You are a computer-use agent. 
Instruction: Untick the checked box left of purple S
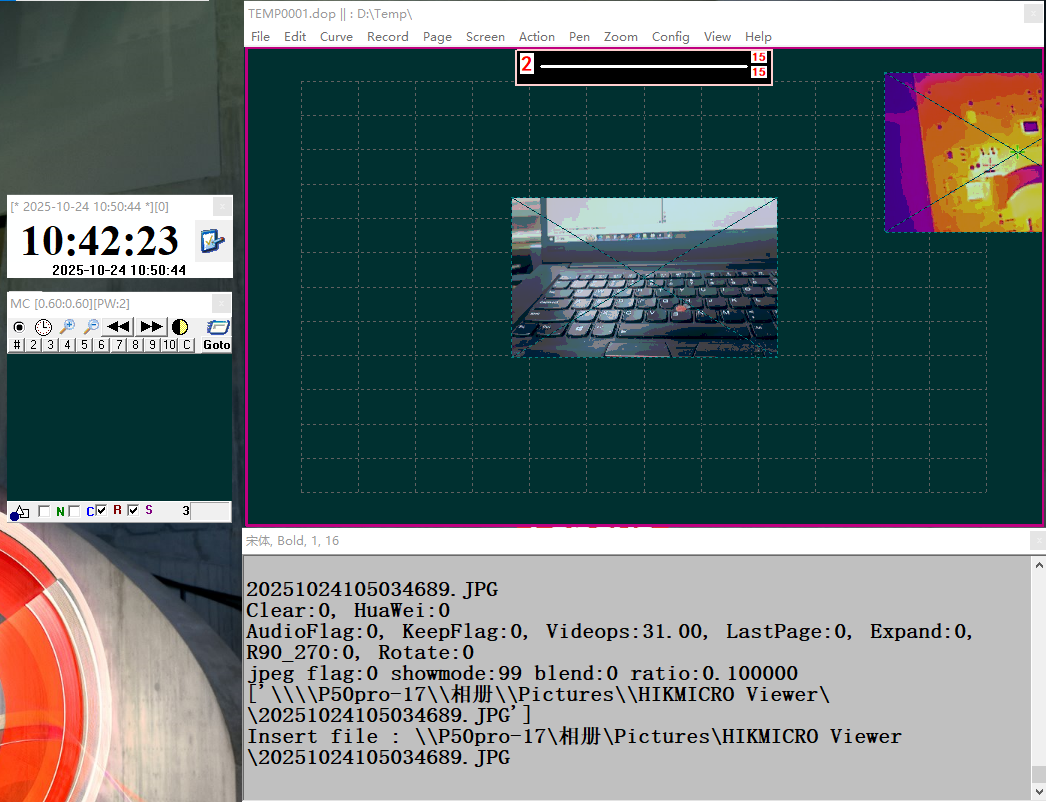(133, 510)
